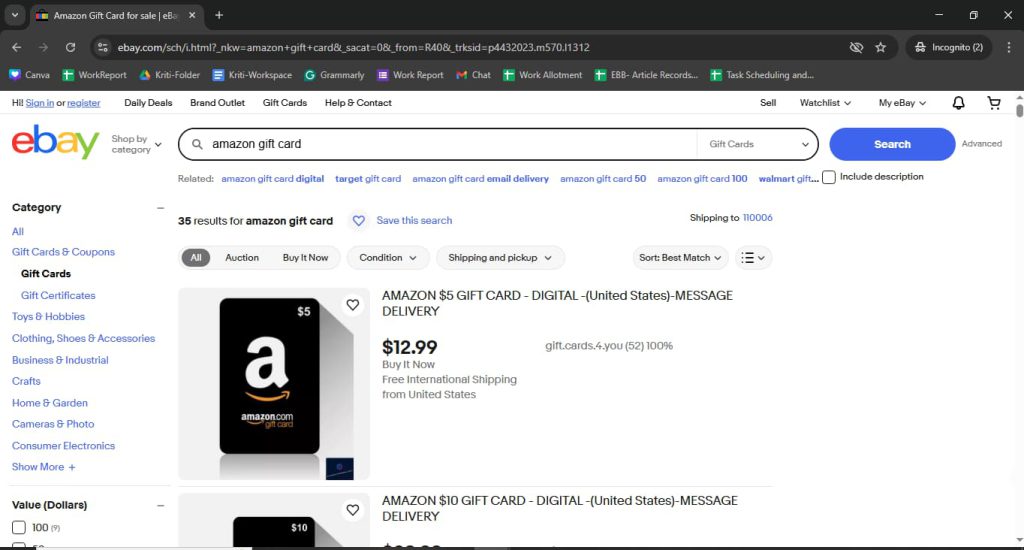Click the eBay logo
The width and height of the screenshot is (1024, 550).
click(56, 142)
